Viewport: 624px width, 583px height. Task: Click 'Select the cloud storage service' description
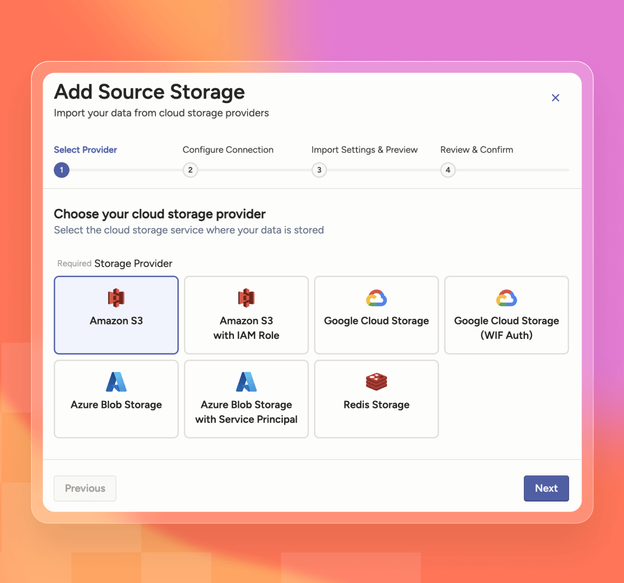(x=189, y=230)
